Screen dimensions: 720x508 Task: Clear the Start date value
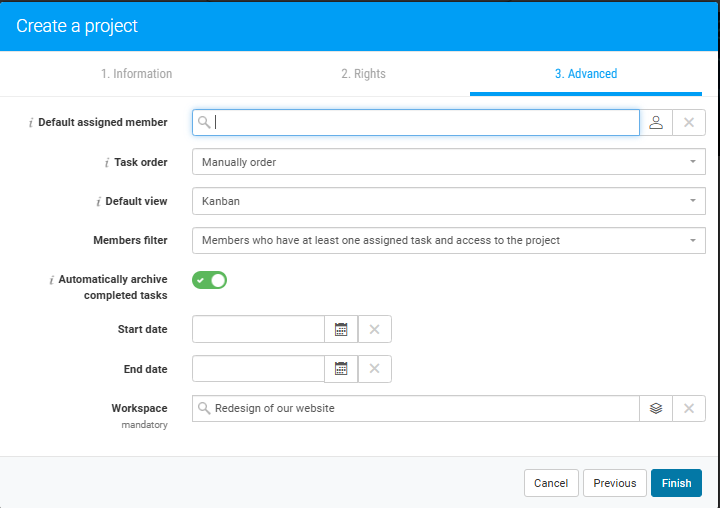click(x=375, y=329)
